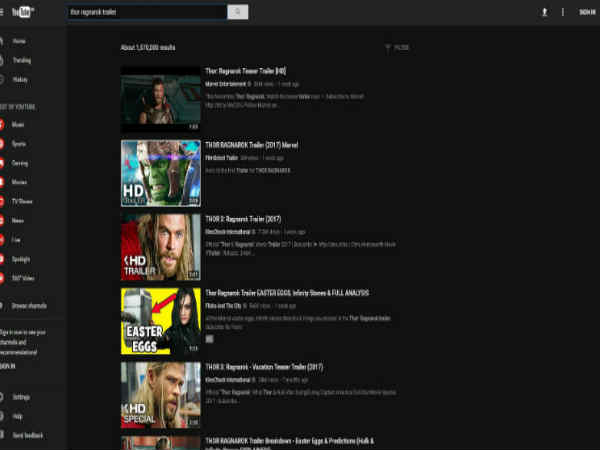This screenshot has width=600, height=450.
Task: Open Trending in the sidebar
Action: pyautogui.click(x=22, y=60)
